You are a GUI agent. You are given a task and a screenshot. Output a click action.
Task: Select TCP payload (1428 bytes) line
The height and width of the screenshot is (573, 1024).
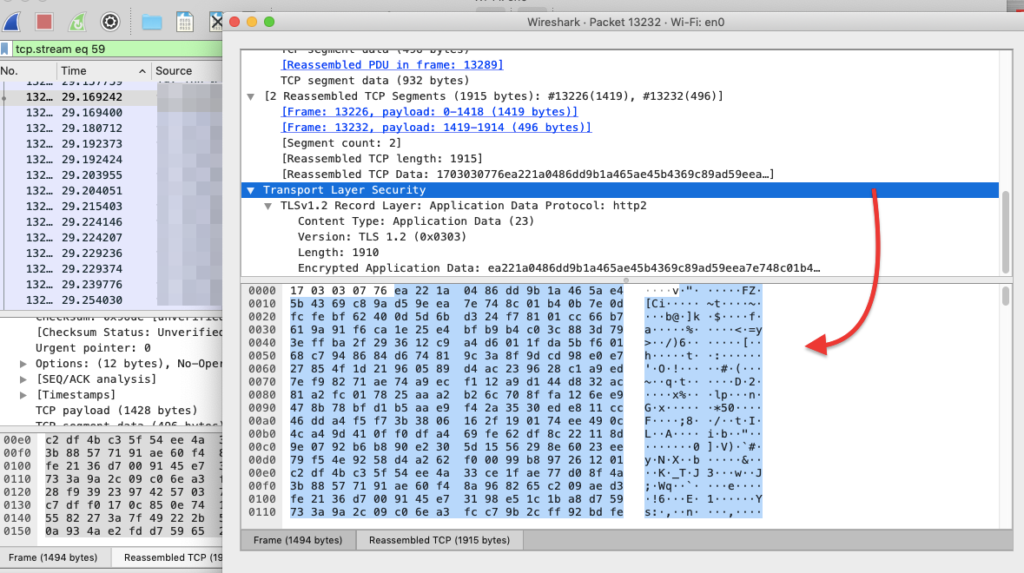116,410
